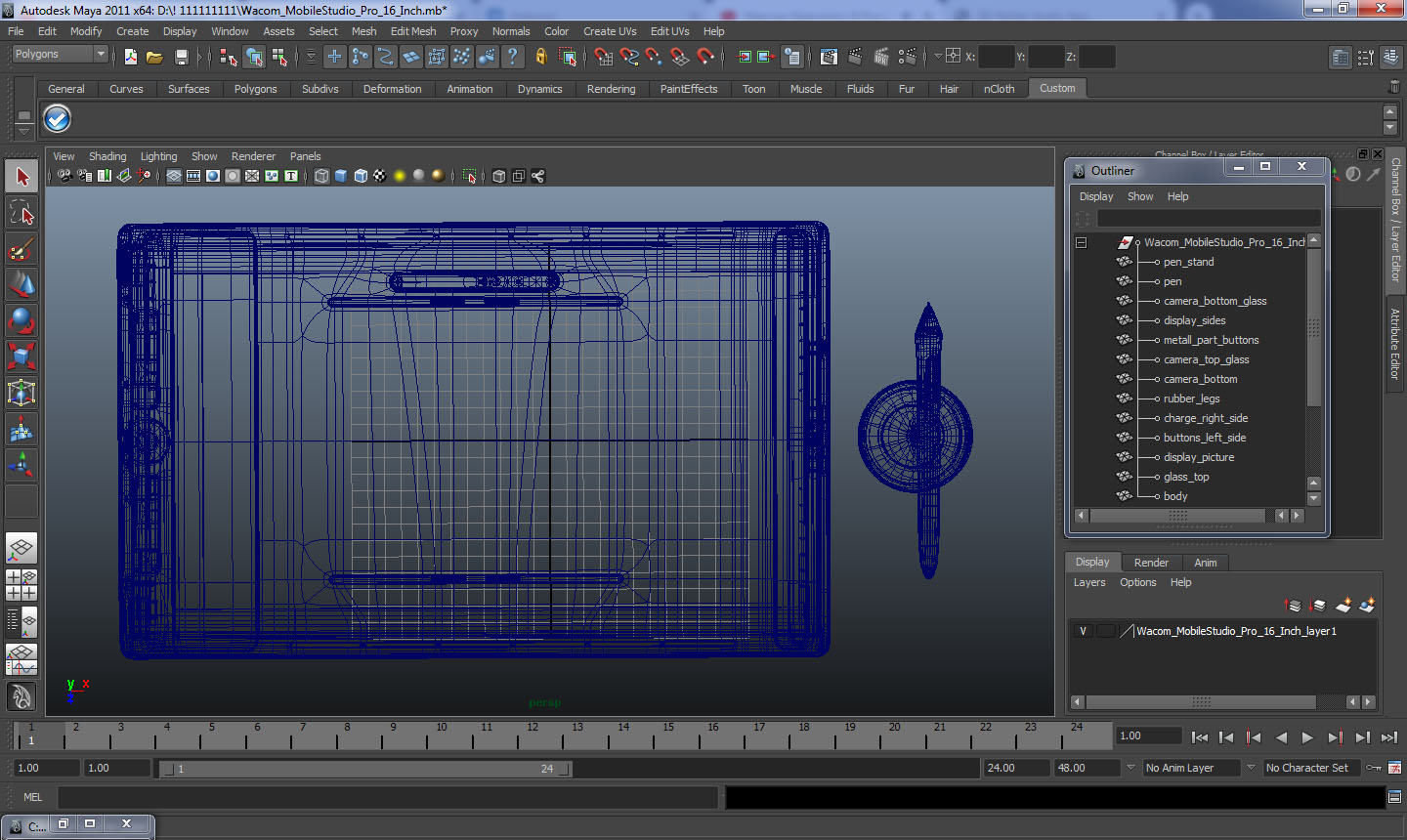Click the MEL command language label
Screen dimensions: 1407x840
tap(32, 797)
